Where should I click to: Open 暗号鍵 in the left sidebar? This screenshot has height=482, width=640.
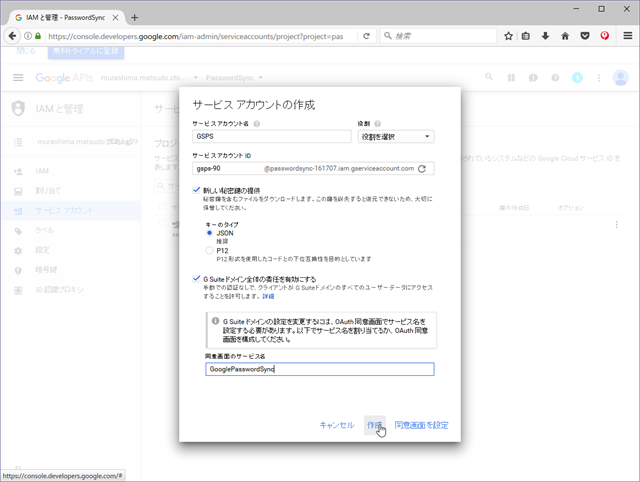71,270
